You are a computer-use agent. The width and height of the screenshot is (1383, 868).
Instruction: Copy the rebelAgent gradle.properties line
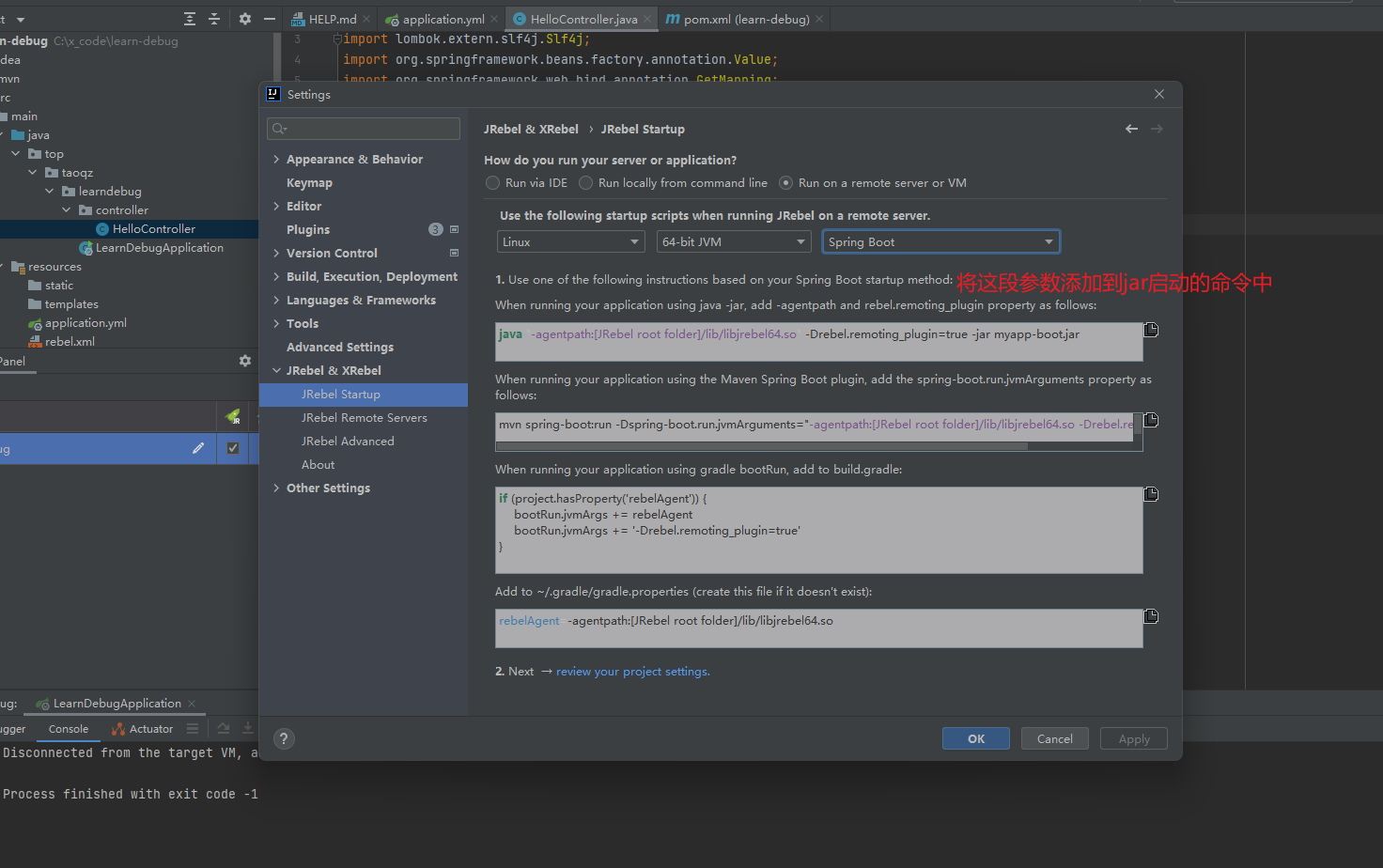pyautogui.click(x=1151, y=616)
